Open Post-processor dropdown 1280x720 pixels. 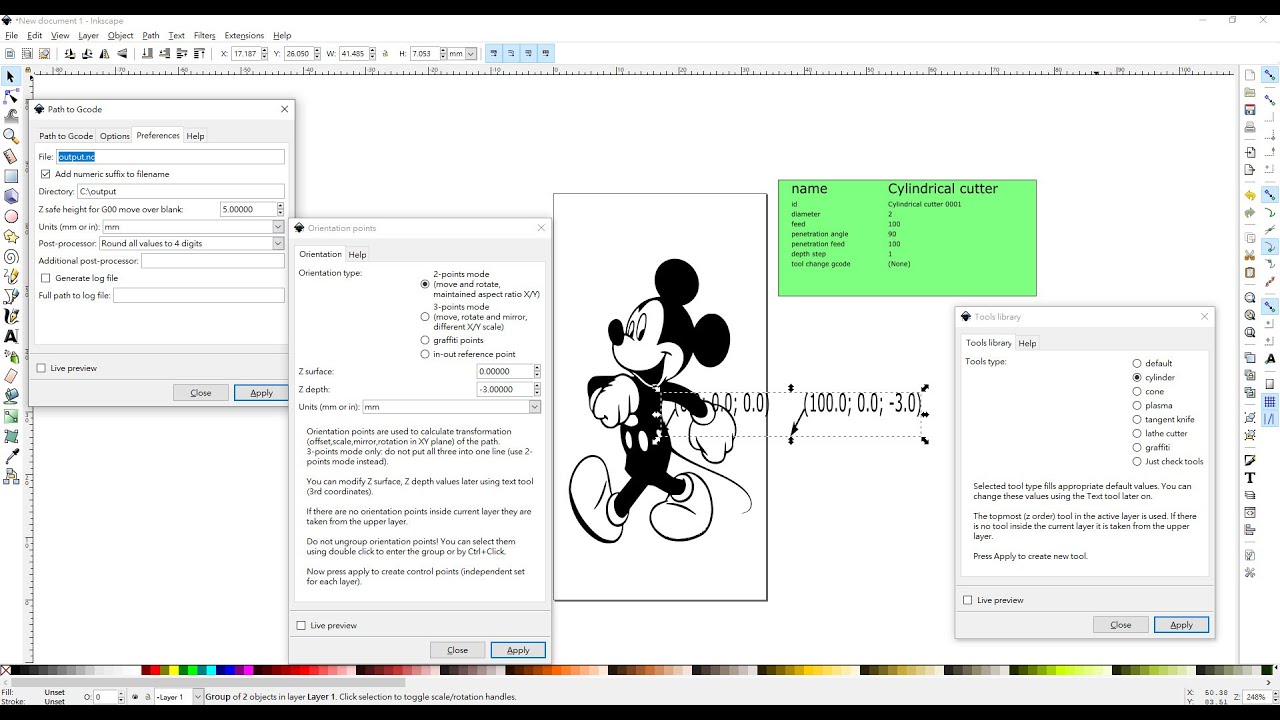(x=192, y=243)
